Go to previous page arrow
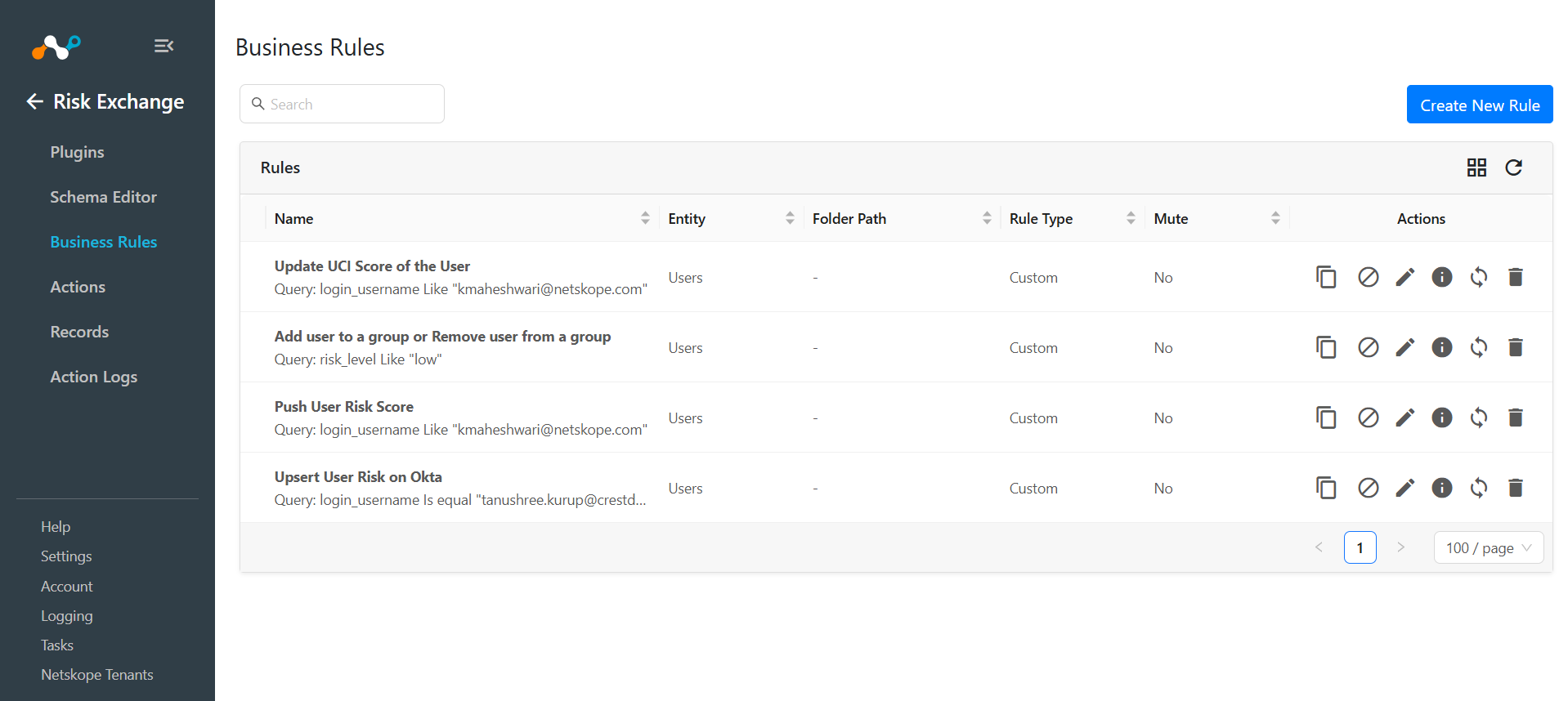Viewport: 1568px width, 701px height. pos(1319,547)
